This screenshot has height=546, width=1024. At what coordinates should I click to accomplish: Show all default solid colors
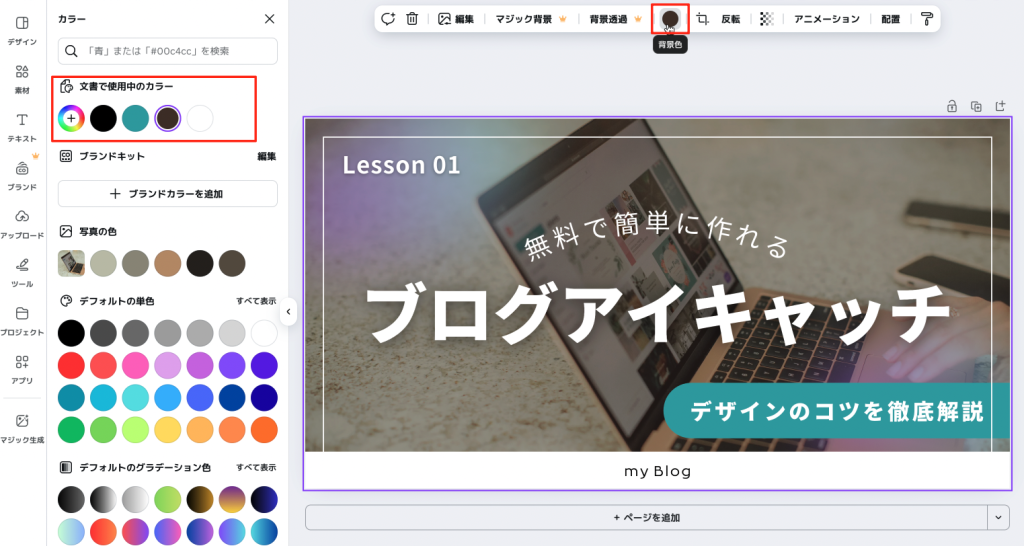tap(256, 301)
